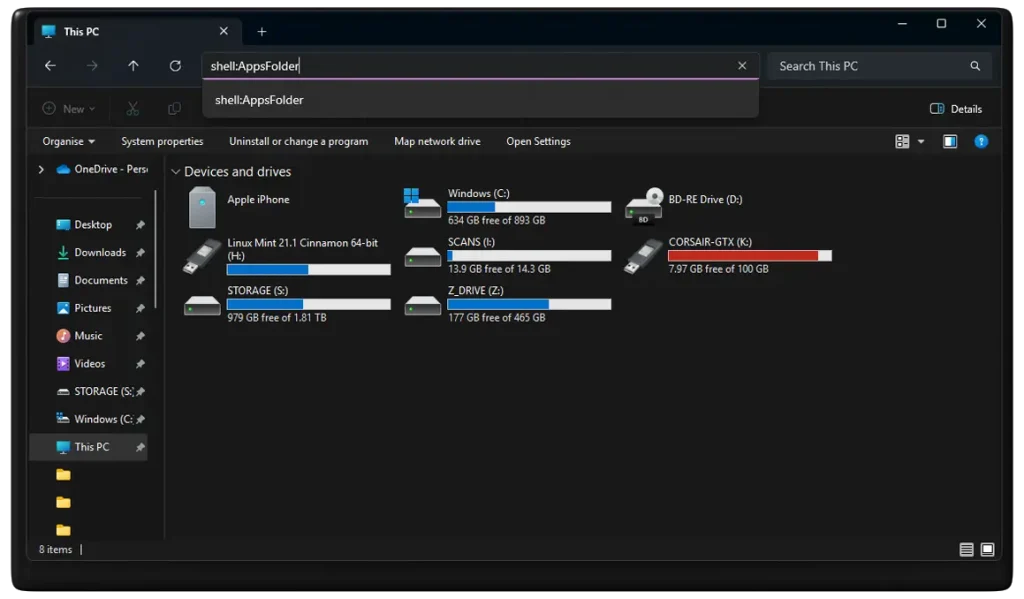This screenshot has height=599, width=1024.
Task: Click the pin icon beside Downloads
Action: pos(140,252)
